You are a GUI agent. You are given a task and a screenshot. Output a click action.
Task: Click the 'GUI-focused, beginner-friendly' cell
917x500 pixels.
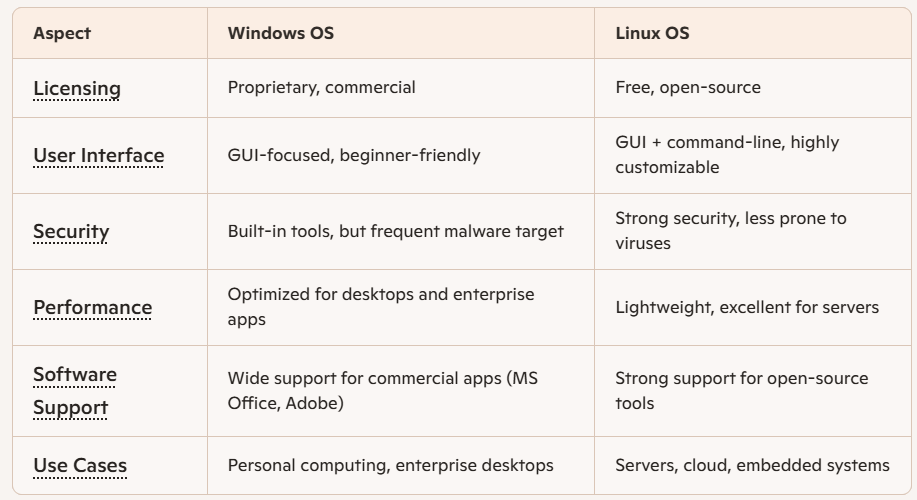354,155
